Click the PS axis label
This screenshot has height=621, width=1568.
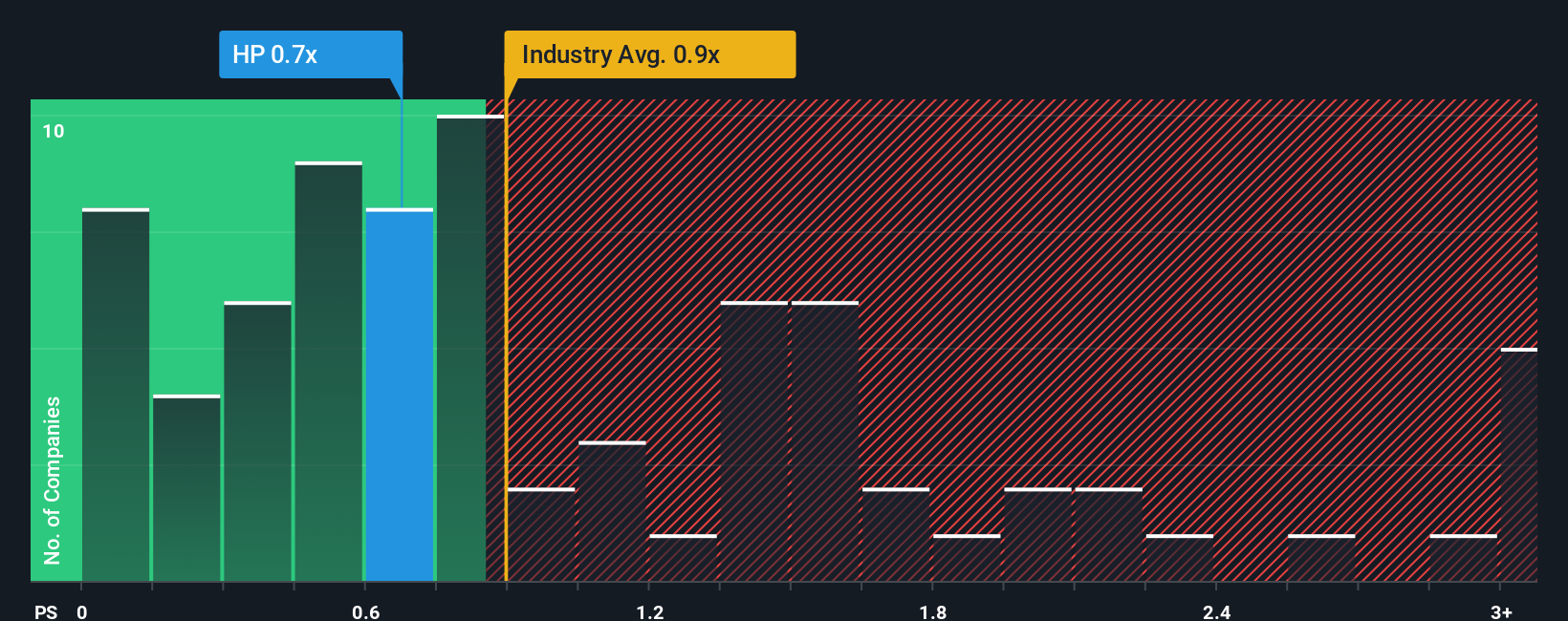pyautogui.click(x=46, y=612)
